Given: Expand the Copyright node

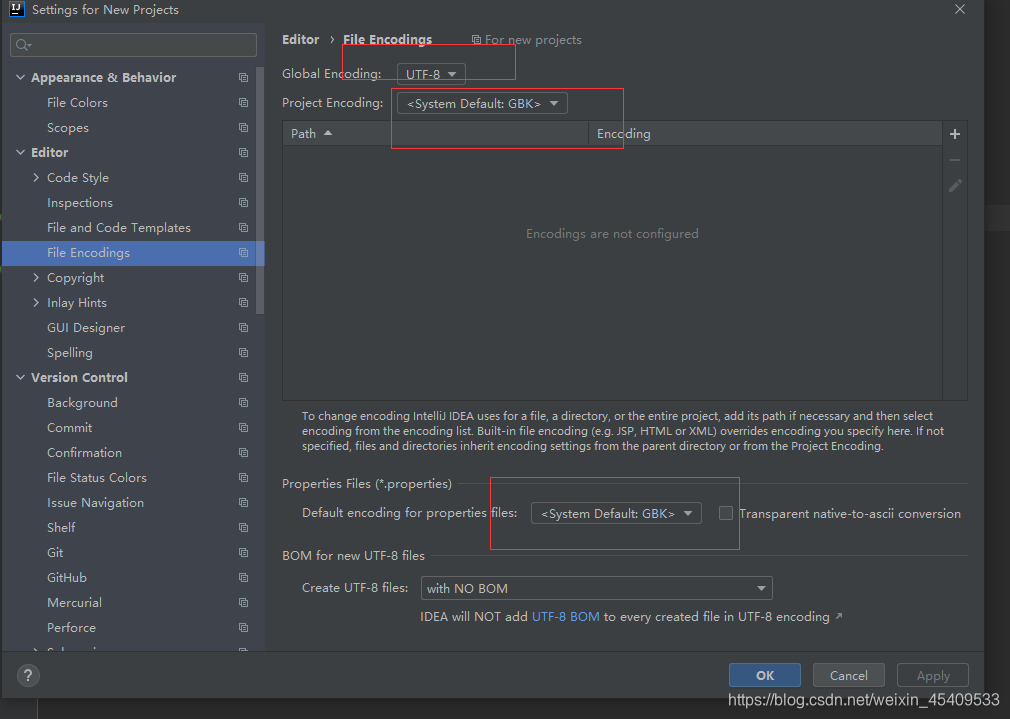Looking at the screenshot, I should 36,278.
